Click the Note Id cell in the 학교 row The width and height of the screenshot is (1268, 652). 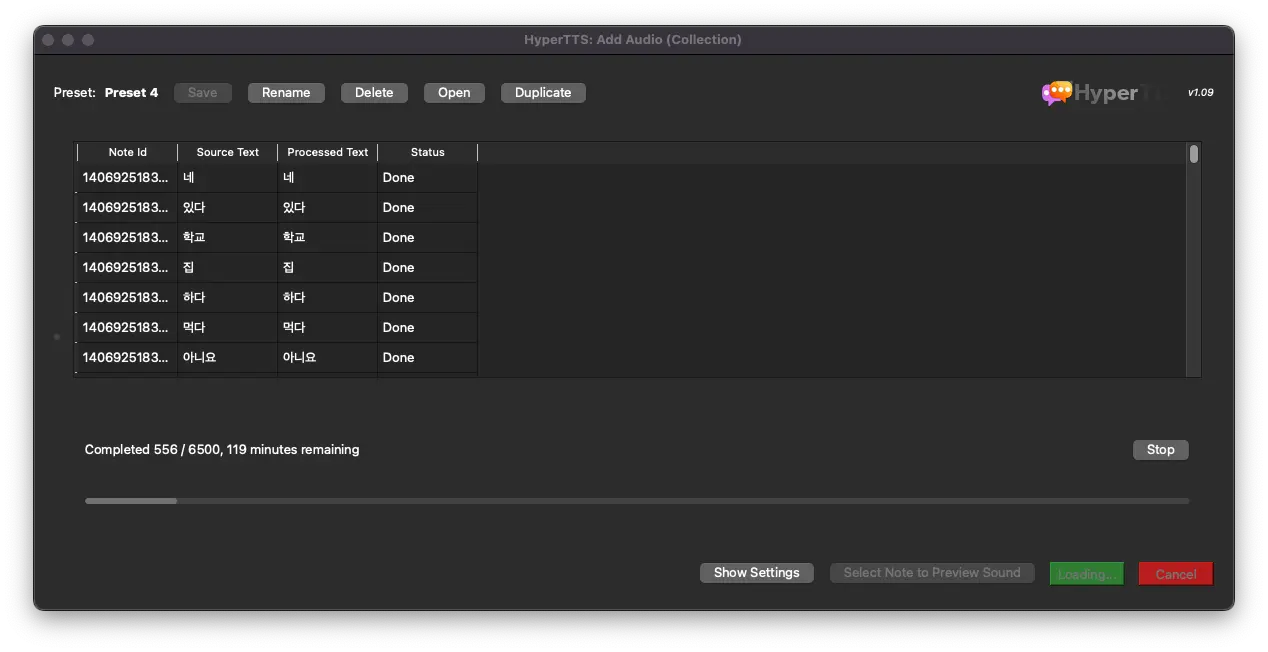(x=127, y=238)
